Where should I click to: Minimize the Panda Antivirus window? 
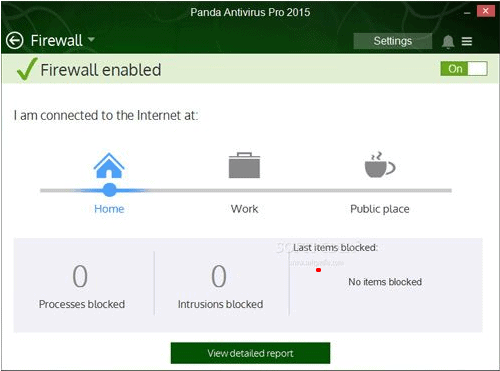[467, 13]
